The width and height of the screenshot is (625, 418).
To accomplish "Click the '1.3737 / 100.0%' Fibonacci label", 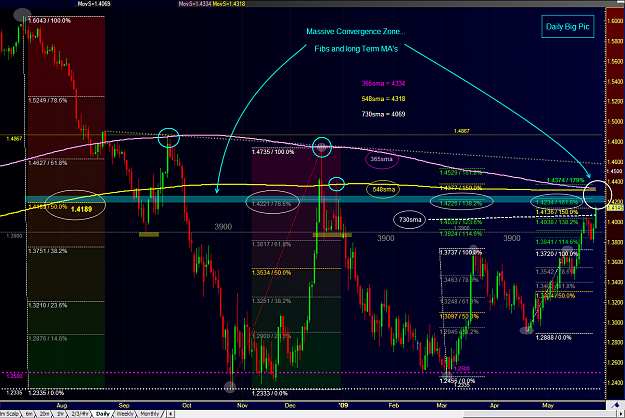I will pos(461,253).
